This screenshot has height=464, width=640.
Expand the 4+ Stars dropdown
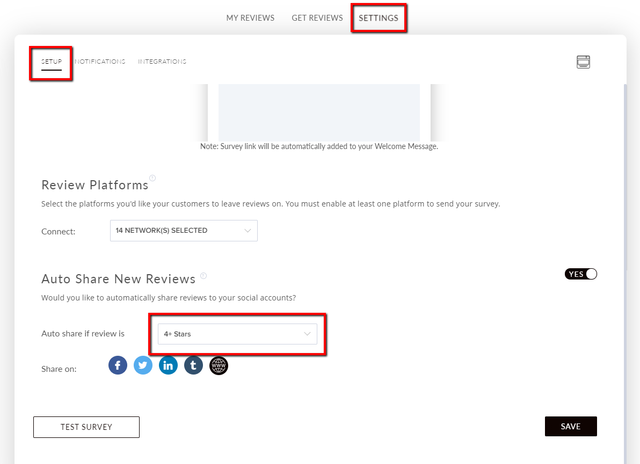pos(237,334)
